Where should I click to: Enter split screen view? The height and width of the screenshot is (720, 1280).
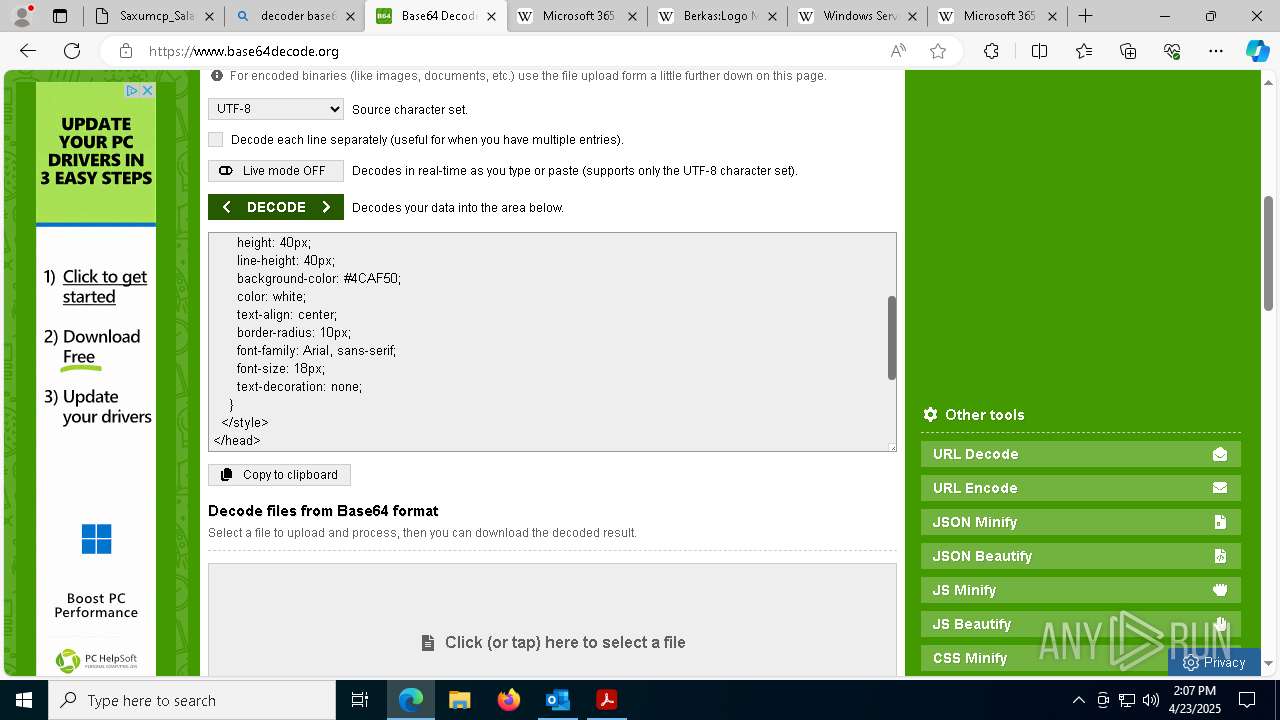[x=1039, y=51]
